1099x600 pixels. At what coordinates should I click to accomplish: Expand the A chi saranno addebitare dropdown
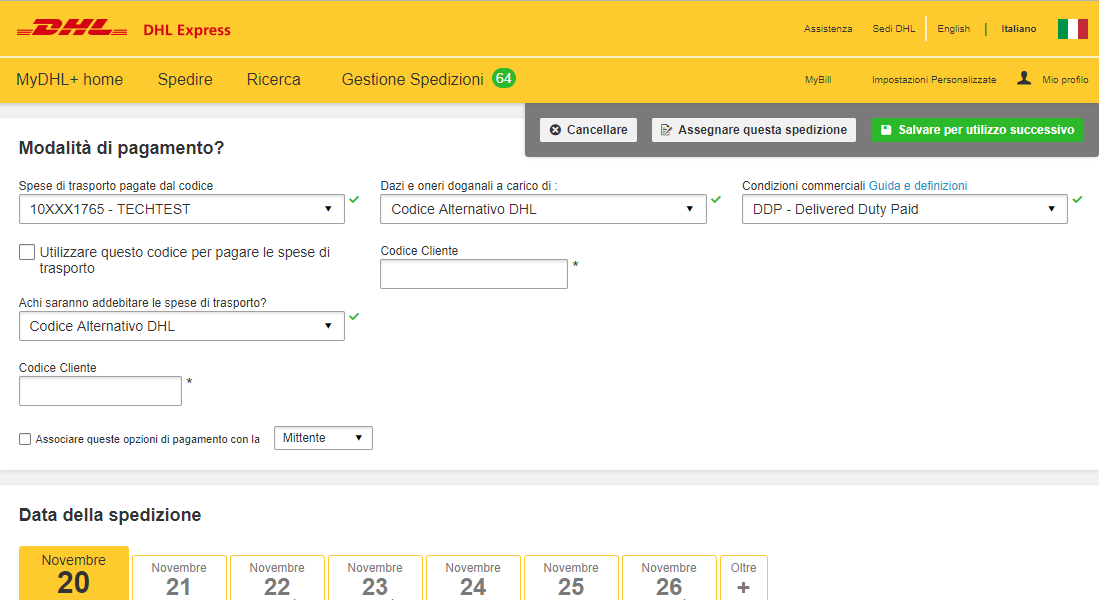pyautogui.click(x=182, y=326)
